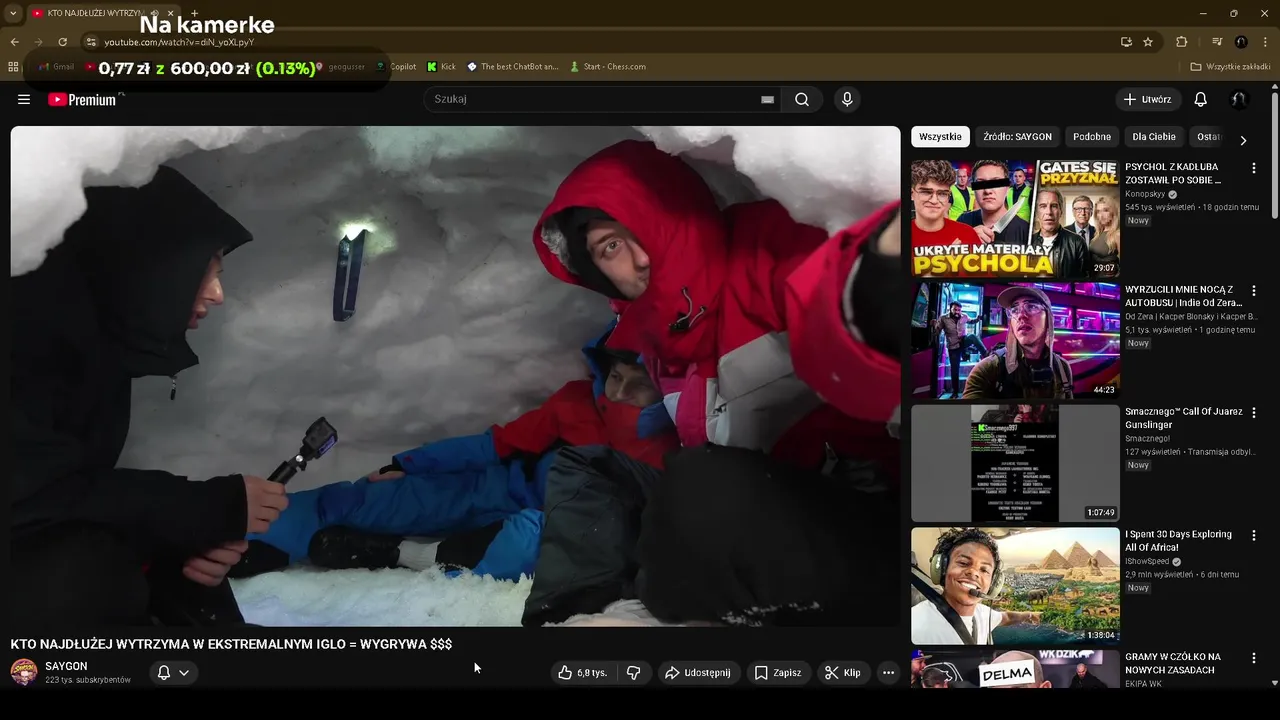
Task: Dislike the video with thumbs down
Action: (x=633, y=673)
